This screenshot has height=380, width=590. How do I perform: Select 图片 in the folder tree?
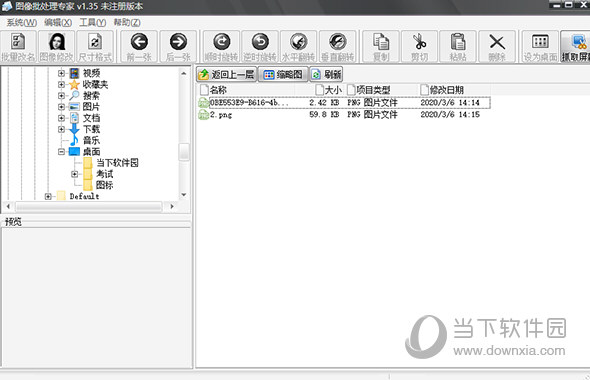point(91,107)
